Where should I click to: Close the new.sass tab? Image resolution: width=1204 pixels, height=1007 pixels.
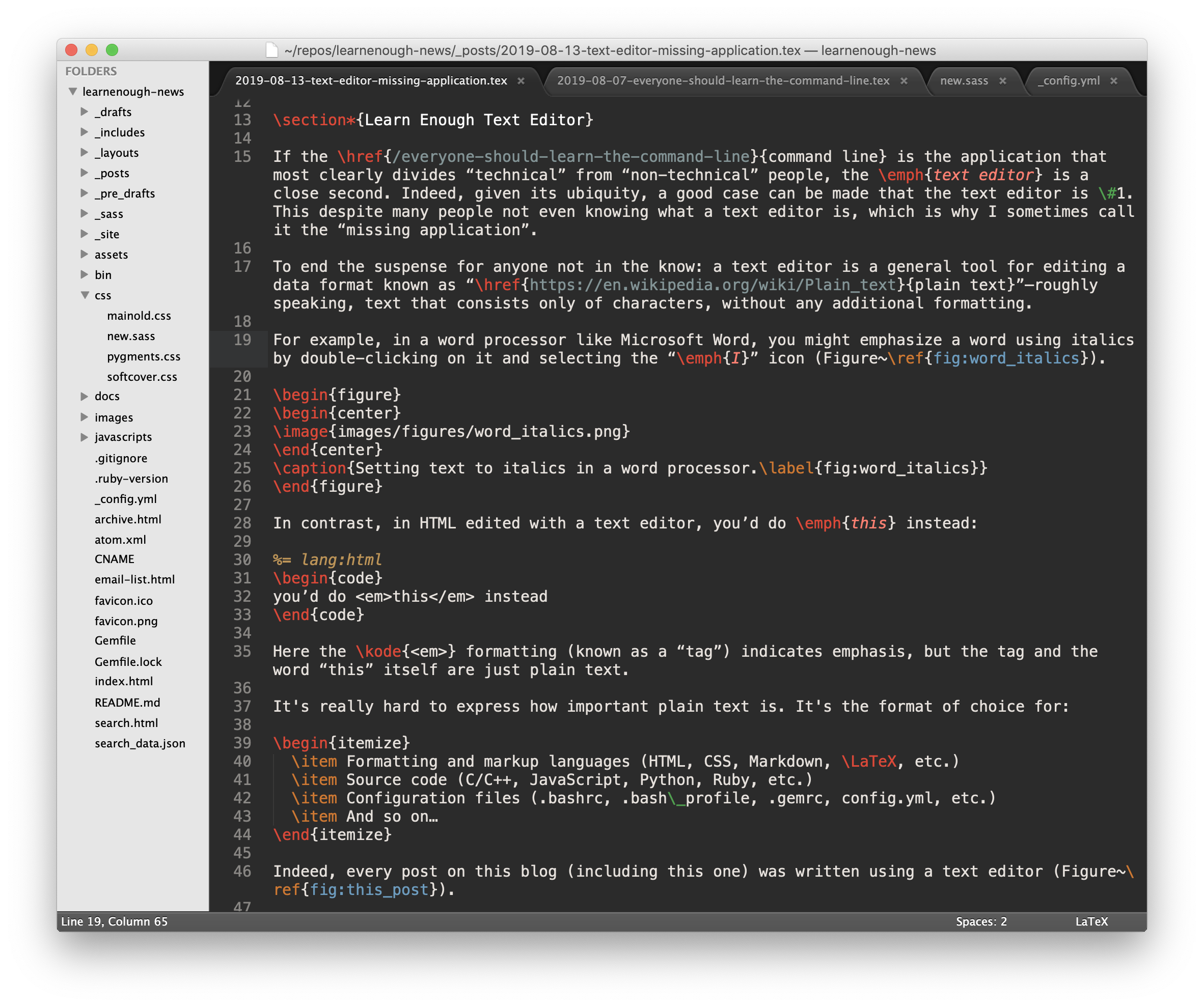click(1003, 81)
